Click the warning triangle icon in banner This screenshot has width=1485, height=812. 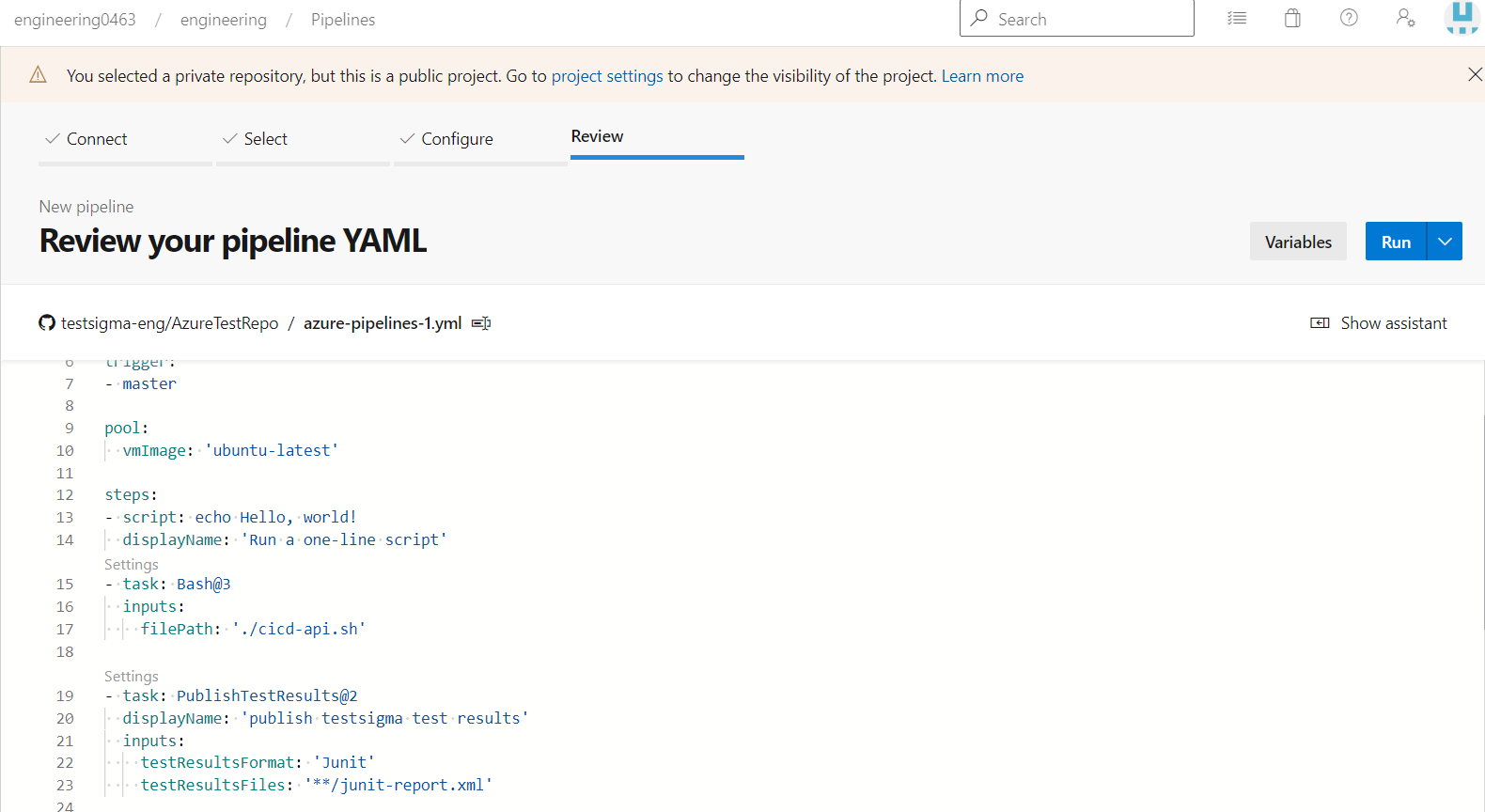tap(38, 75)
